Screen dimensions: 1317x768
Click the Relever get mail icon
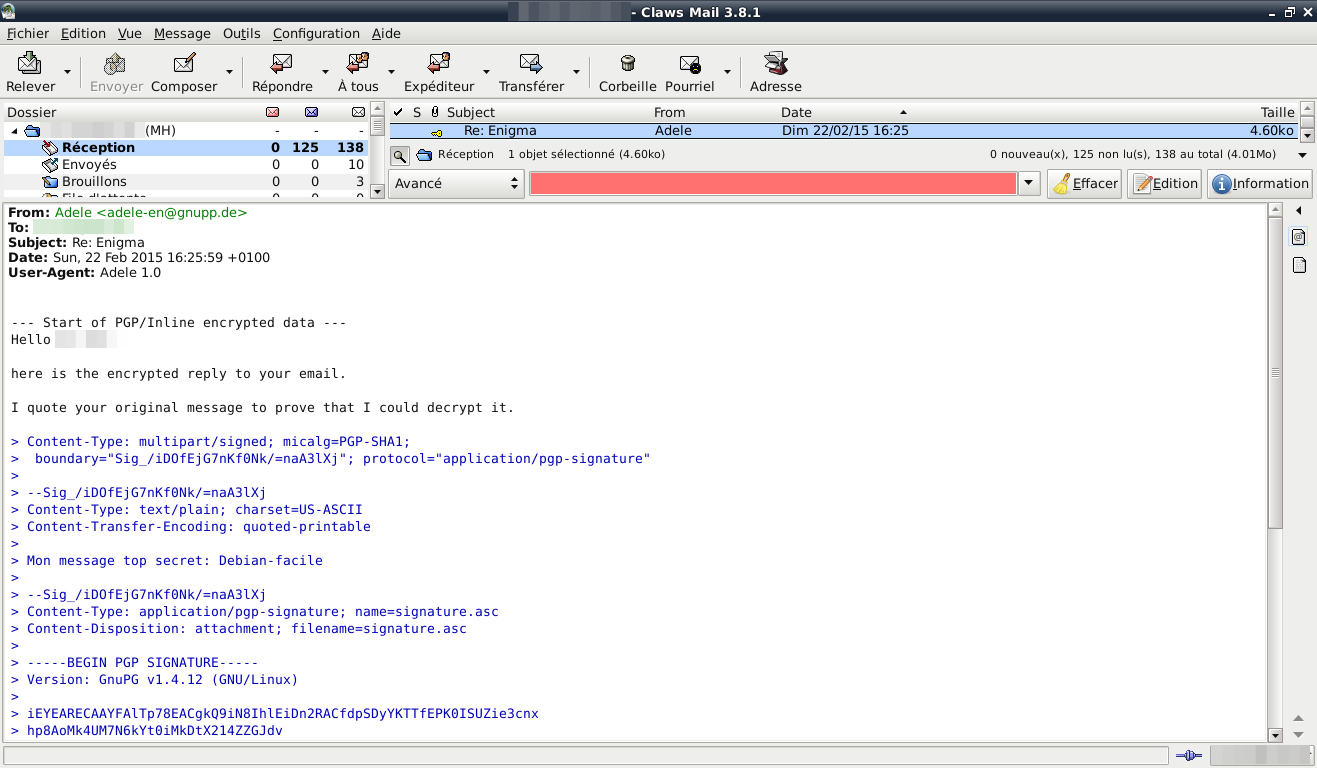point(30,65)
